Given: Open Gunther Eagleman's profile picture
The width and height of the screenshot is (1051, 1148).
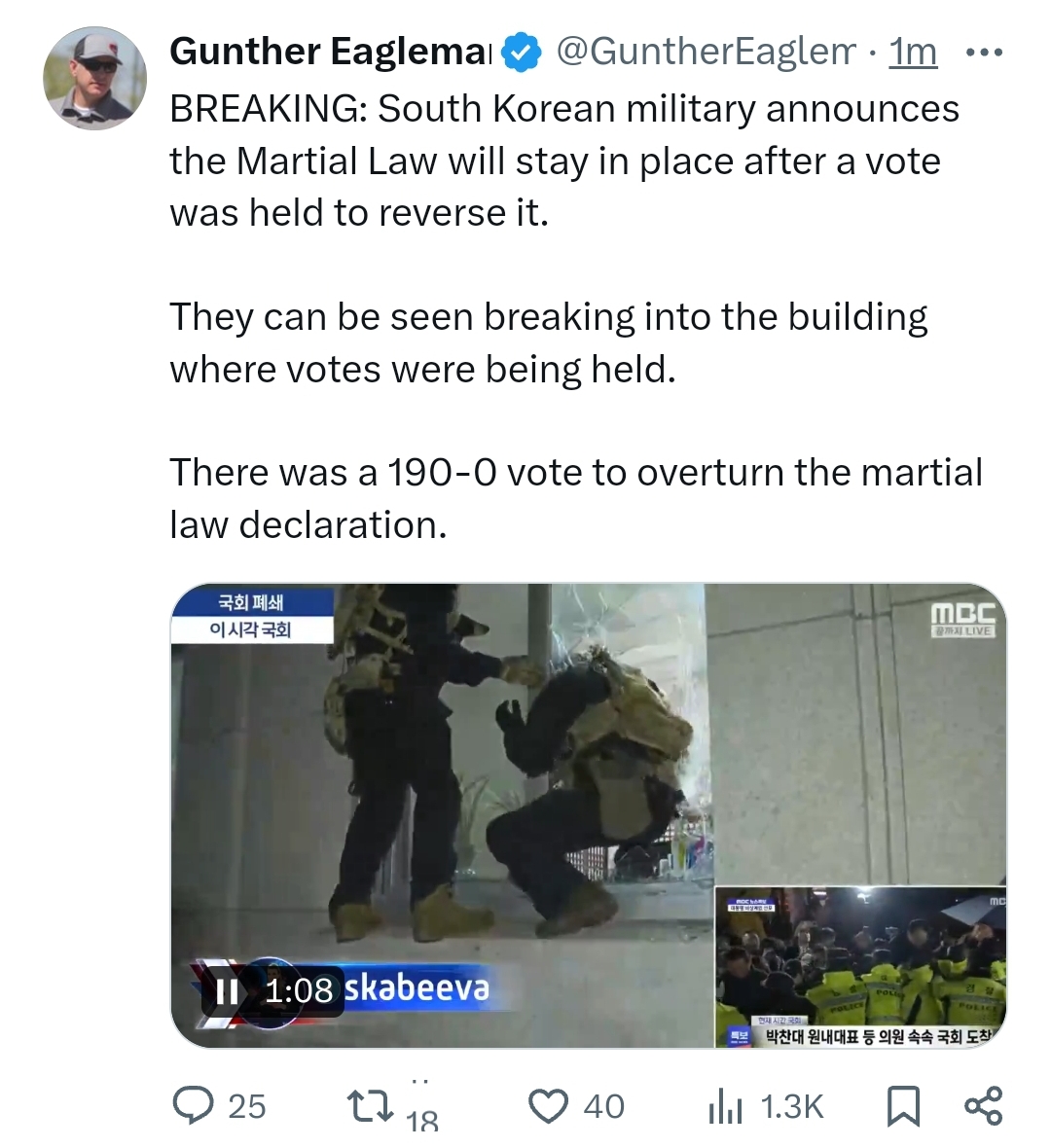Looking at the screenshot, I should point(95,79).
